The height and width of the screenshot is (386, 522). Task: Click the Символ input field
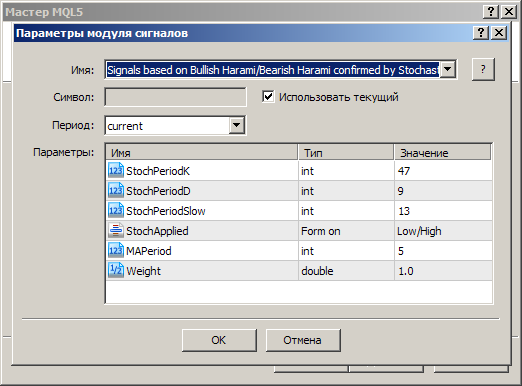(175, 97)
